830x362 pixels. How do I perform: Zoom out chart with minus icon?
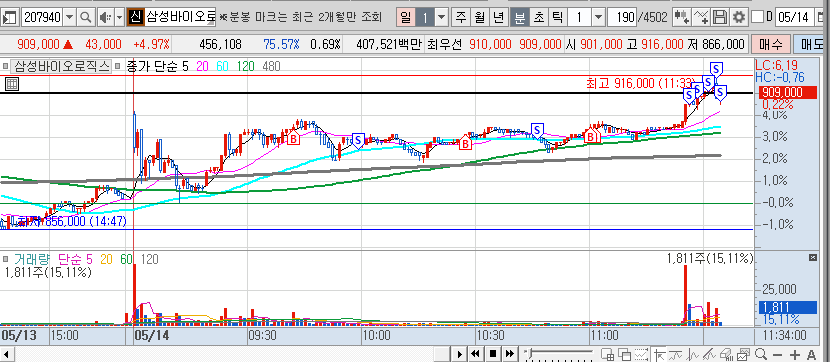pyautogui.click(x=778, y=354)
